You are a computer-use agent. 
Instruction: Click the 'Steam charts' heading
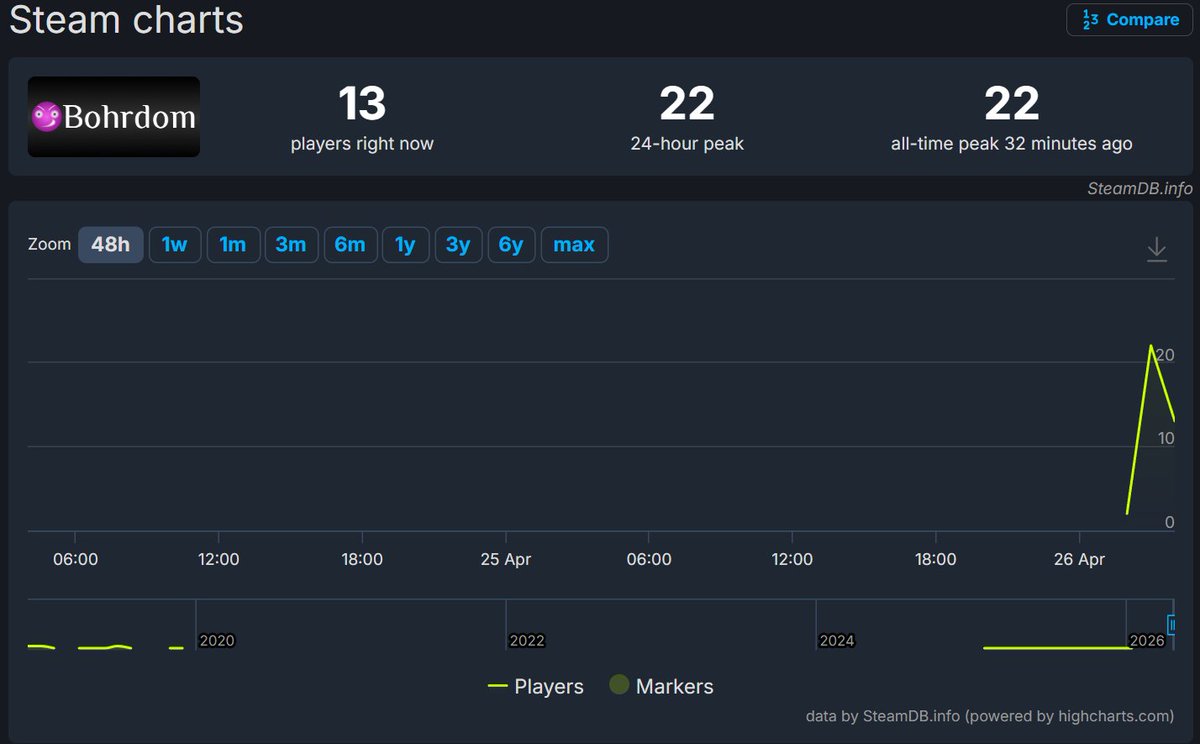tap(126, 20)
